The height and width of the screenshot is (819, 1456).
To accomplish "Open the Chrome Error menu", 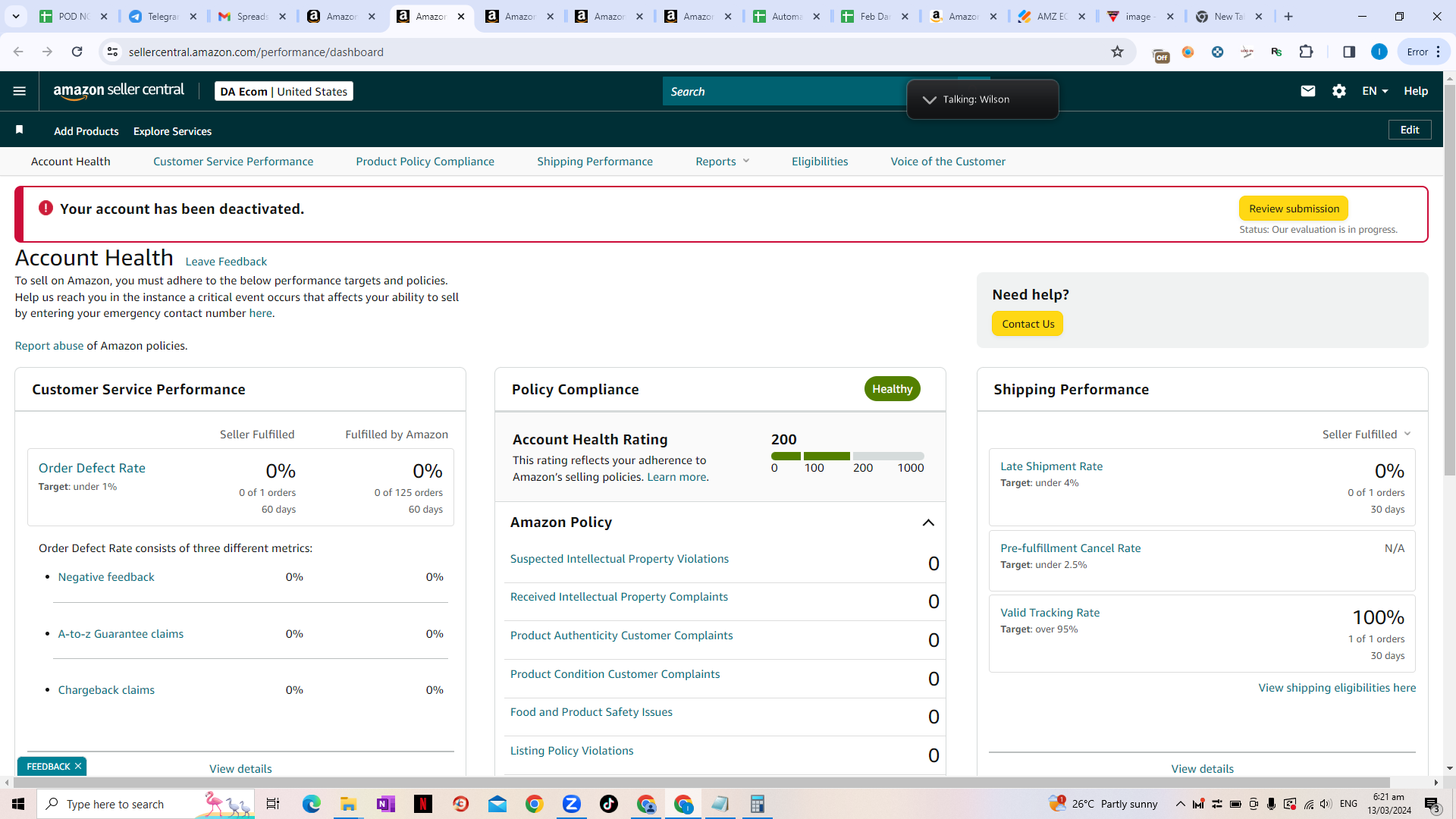I will tap(1423, 52).
